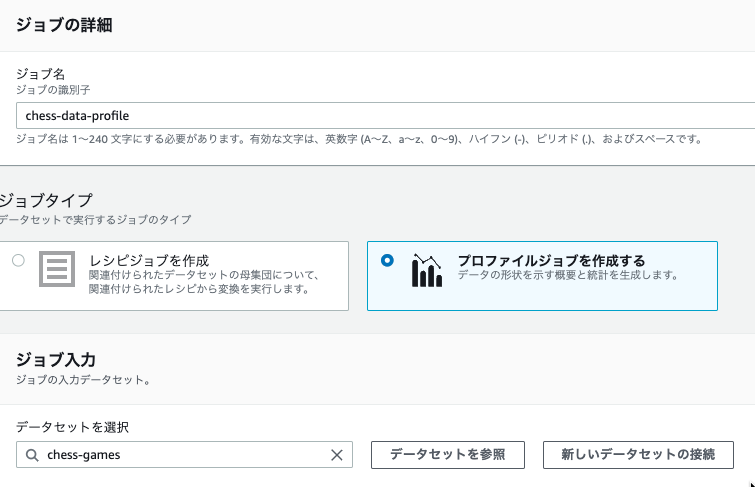The image size is (755, 487).
Task: Click the profile description データの形状を示す概要と統計
Action: coord(568,275)
